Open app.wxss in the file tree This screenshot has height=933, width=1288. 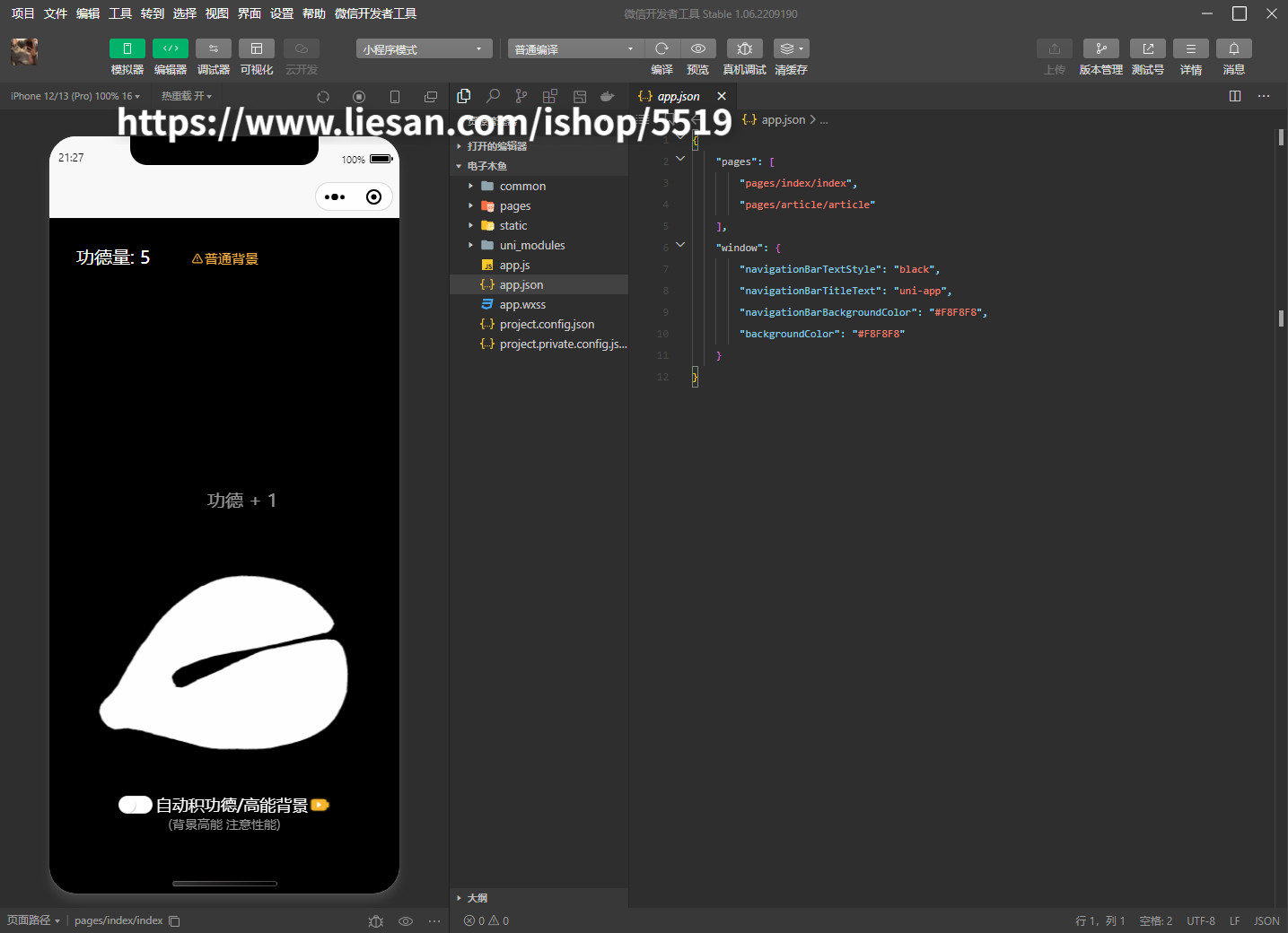pyautogui.click(x=539, y=304)
